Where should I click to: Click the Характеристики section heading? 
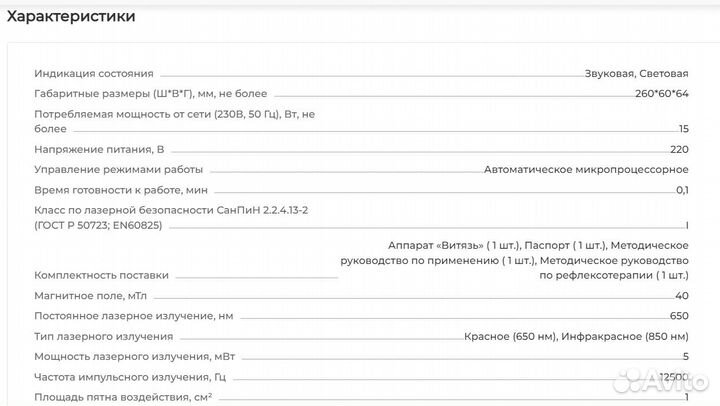(x=72, y=17)
